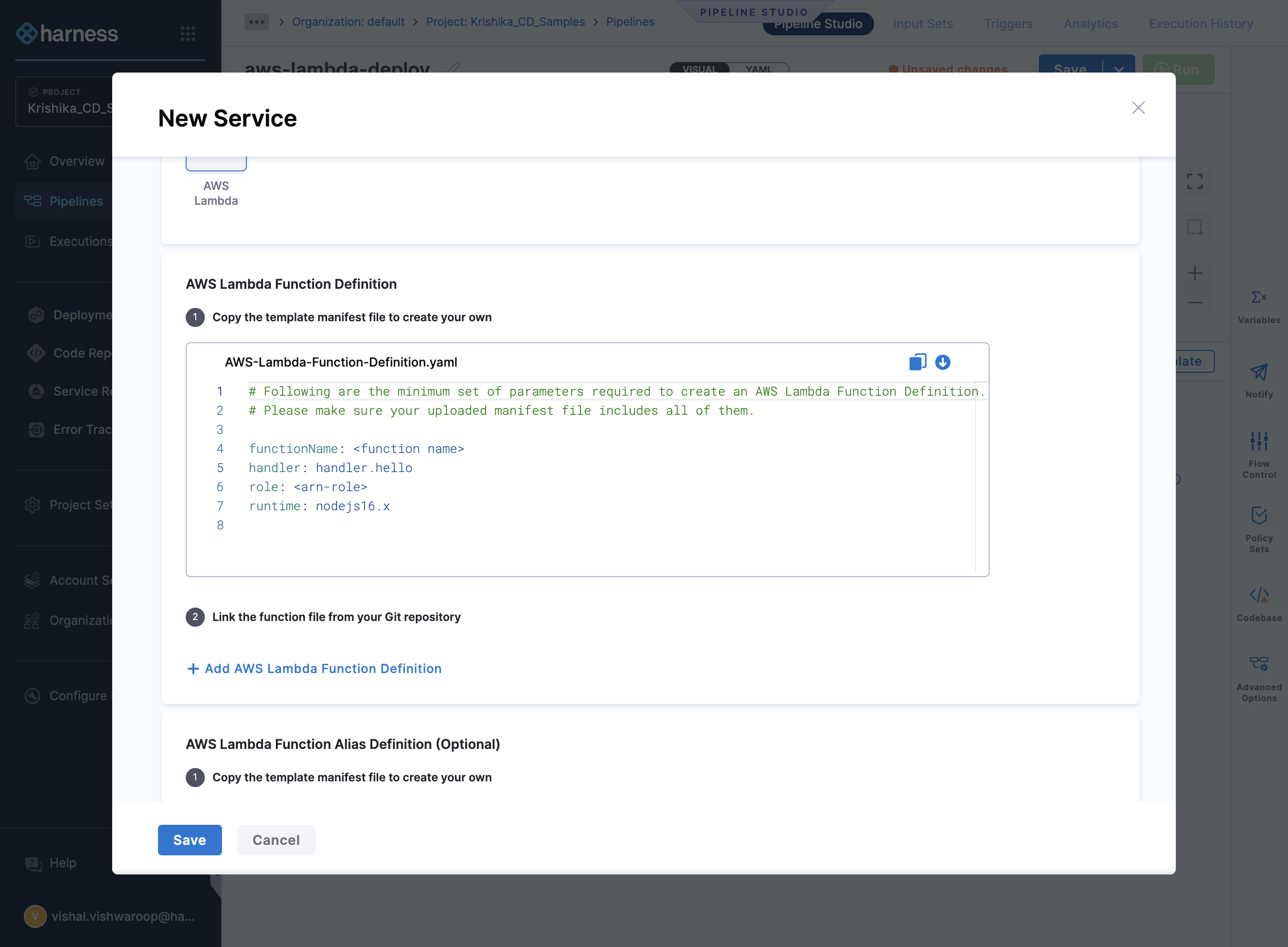Screen dimensions: 1288x947
Task: Open Help in the sidebar
Action: click(51, 863)
